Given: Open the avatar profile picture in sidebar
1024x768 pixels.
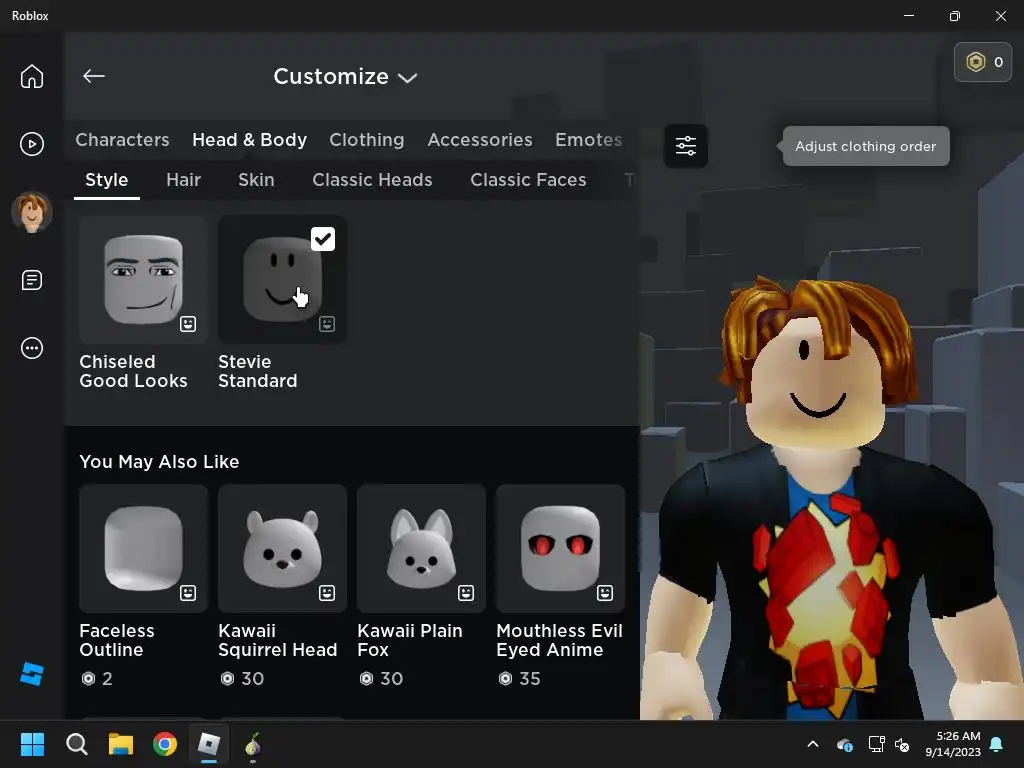Looking at the screenshot, I should coord(31,212).
